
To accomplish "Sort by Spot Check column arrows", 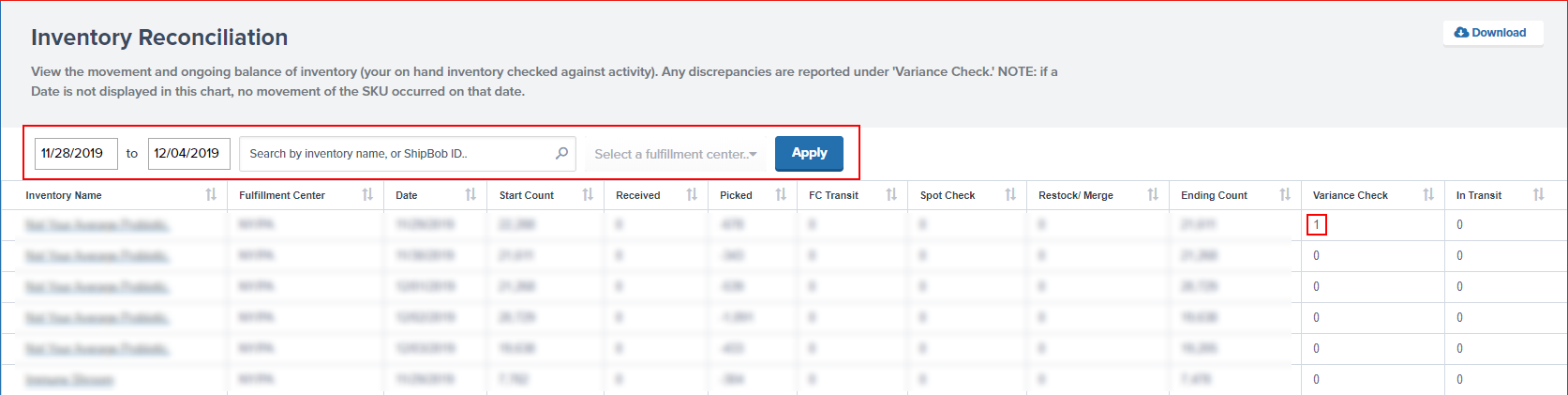I will tap(1010, 195).
